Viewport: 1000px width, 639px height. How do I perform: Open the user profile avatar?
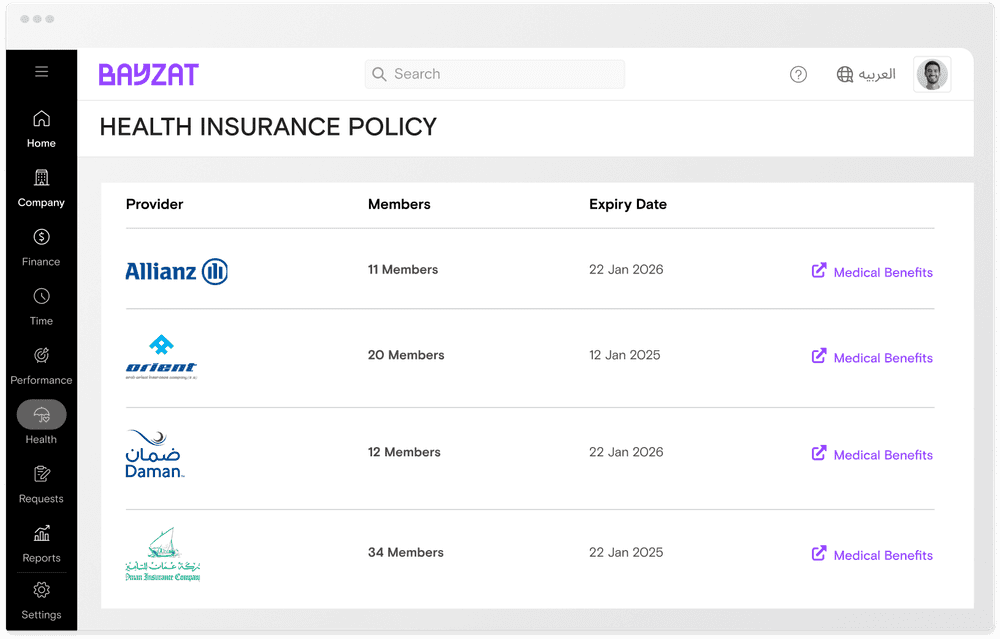point(932,75)
